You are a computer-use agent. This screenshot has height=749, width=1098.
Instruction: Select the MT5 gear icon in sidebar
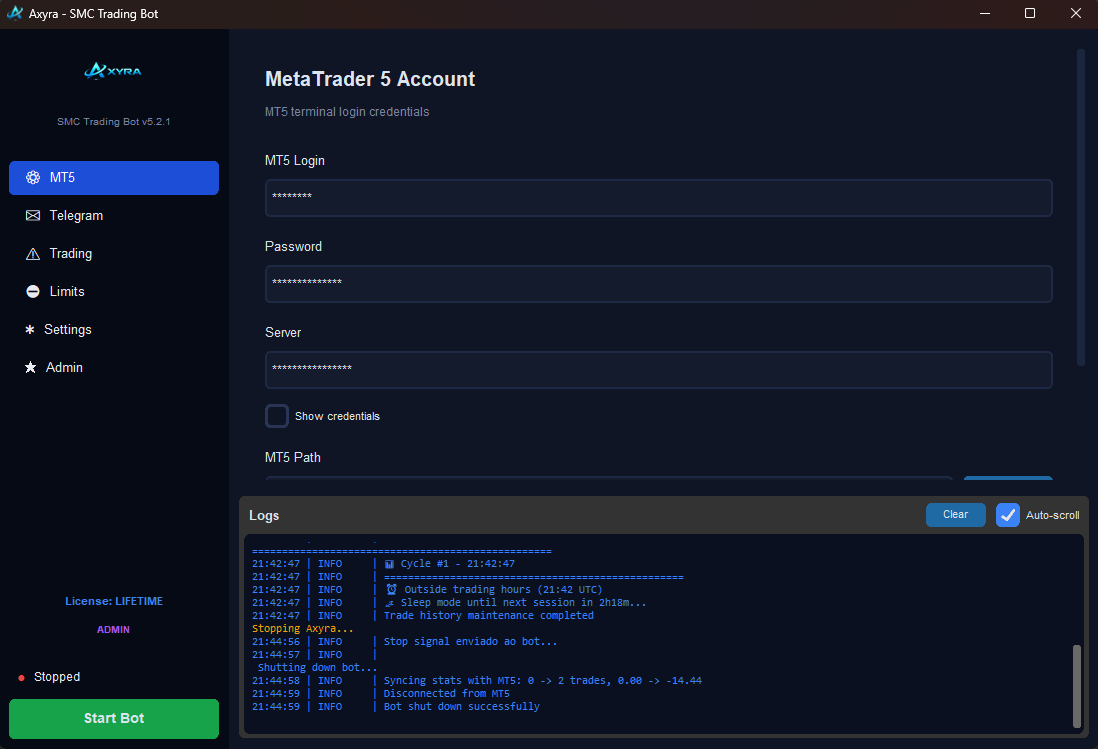pos(31,177)
